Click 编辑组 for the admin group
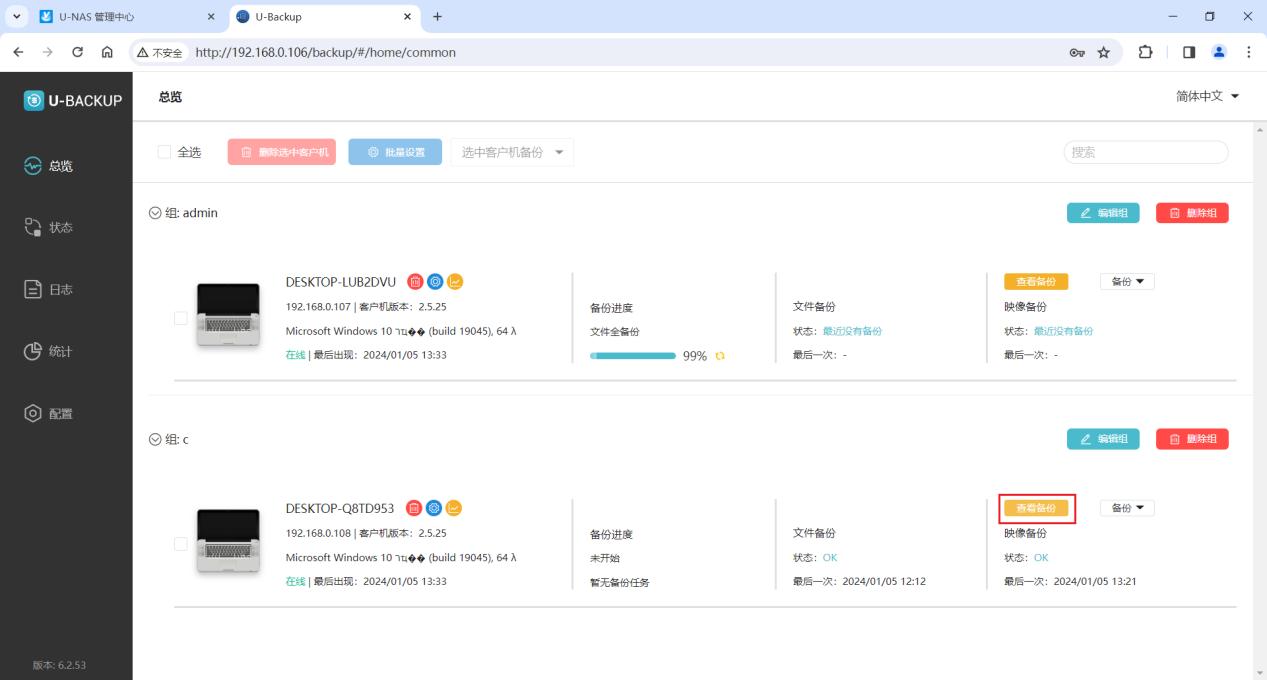The height and width of the screenshot is (680, 1267). (1103, 212)
